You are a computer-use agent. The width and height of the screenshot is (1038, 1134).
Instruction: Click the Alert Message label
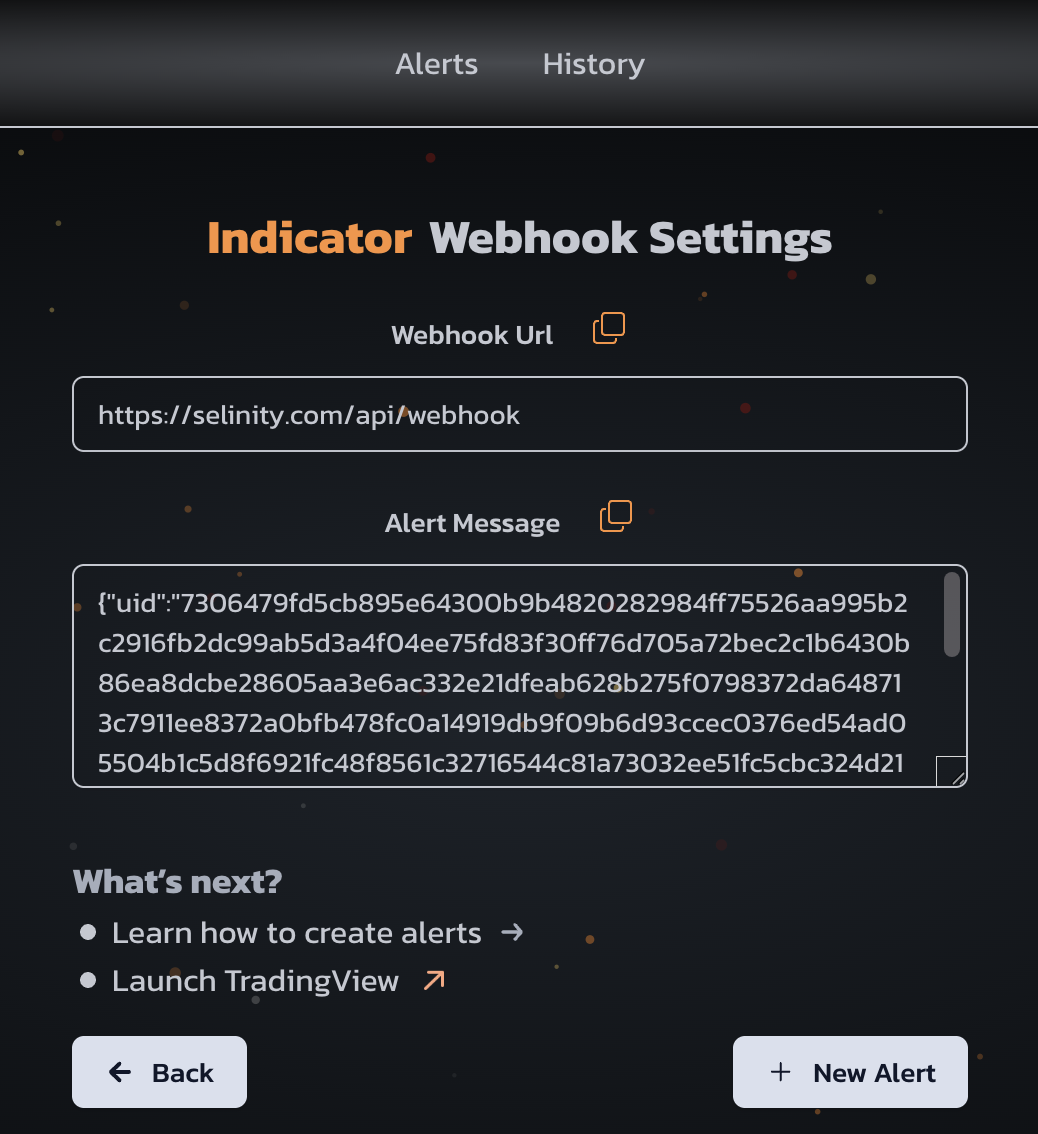click(x=472, y=523)
